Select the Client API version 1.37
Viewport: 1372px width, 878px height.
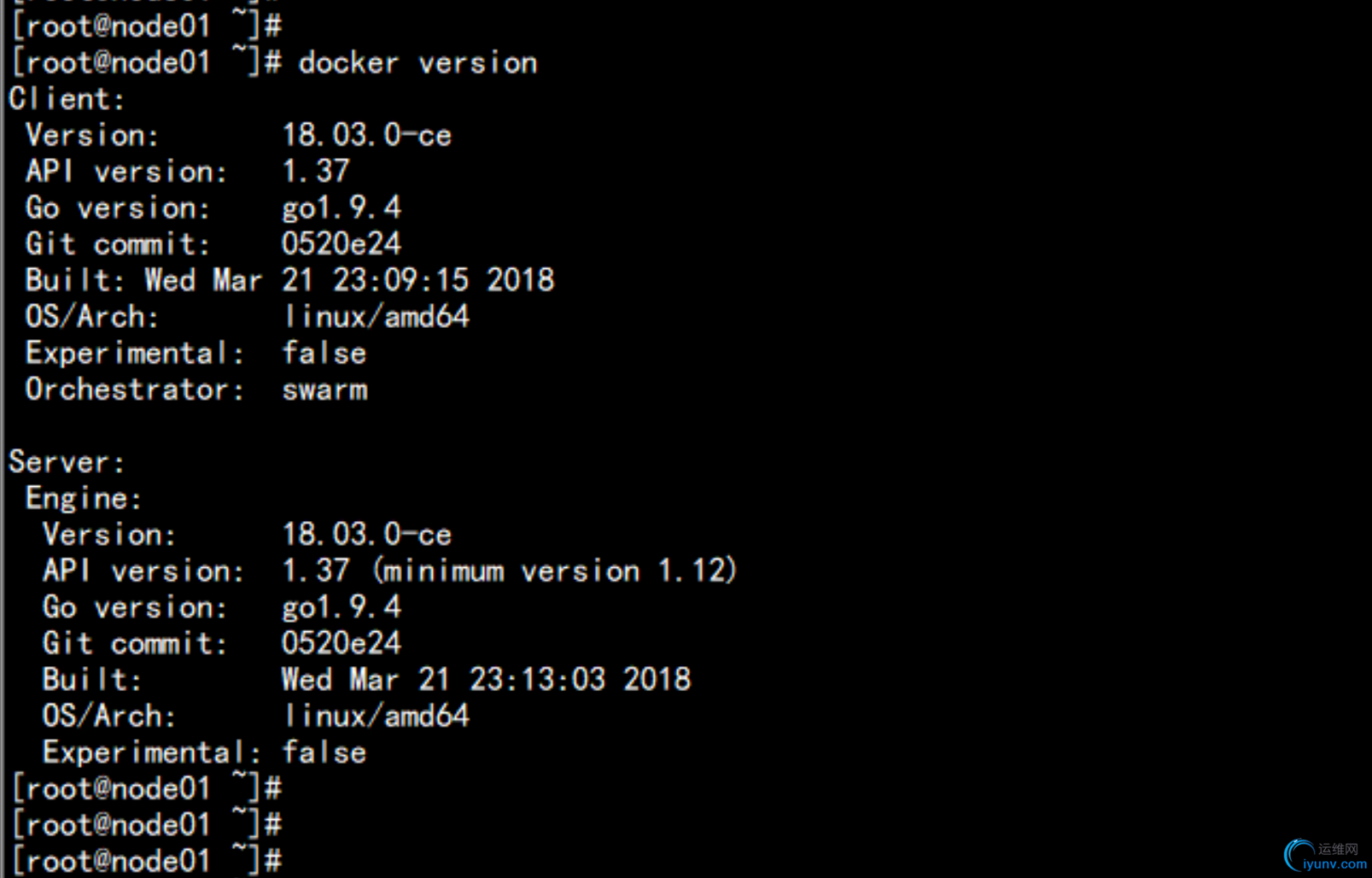coord(316,172)
